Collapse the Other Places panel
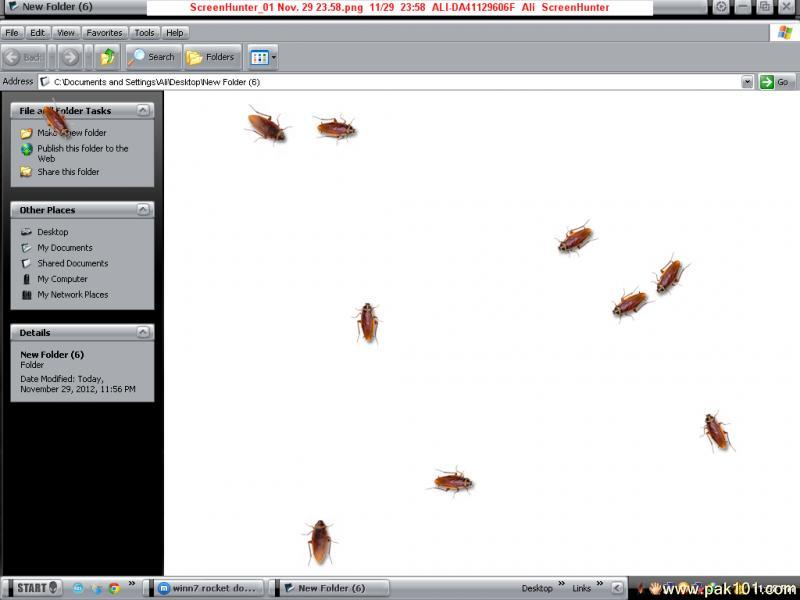Screen dimensions: 800x600 coord(143,210)
